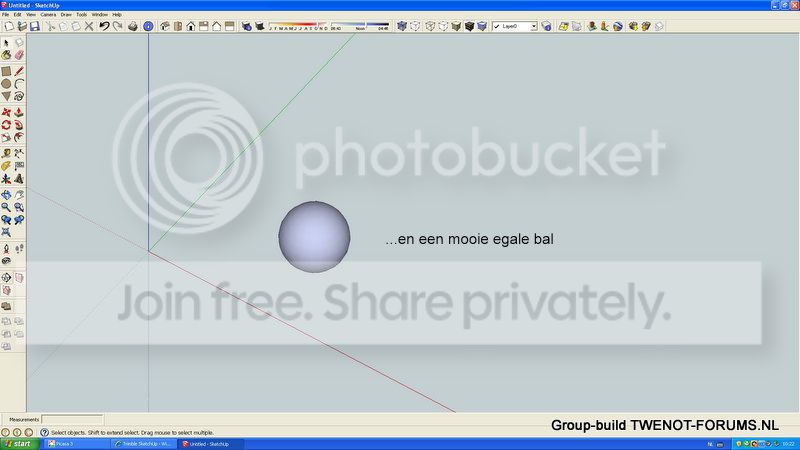This screenshot has width=800, height=450.
Task: Switch to Front house view
Action: tap(191, 26)
